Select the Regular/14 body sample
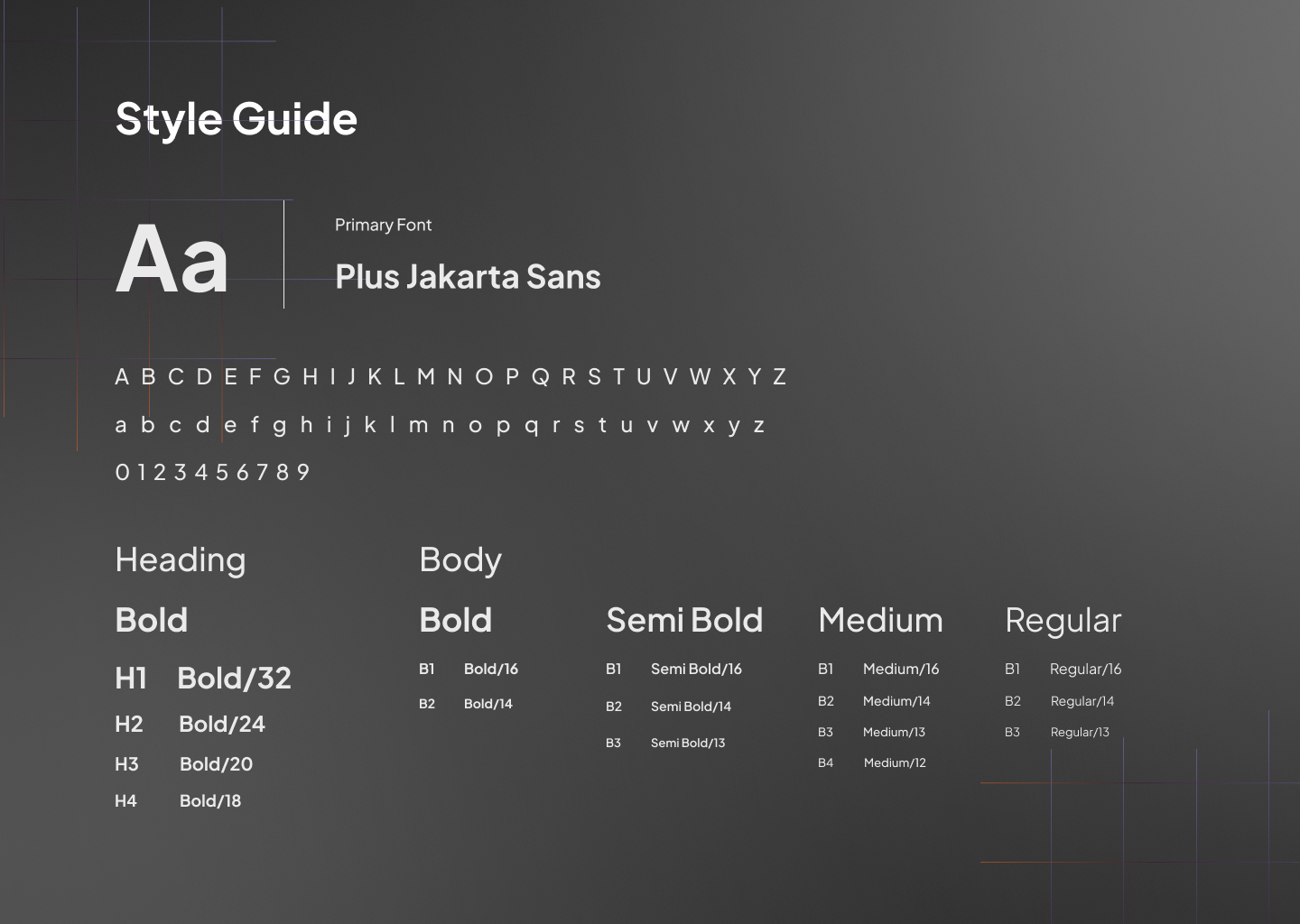This screenshot has width=1300, height=924. point(1082,701)
